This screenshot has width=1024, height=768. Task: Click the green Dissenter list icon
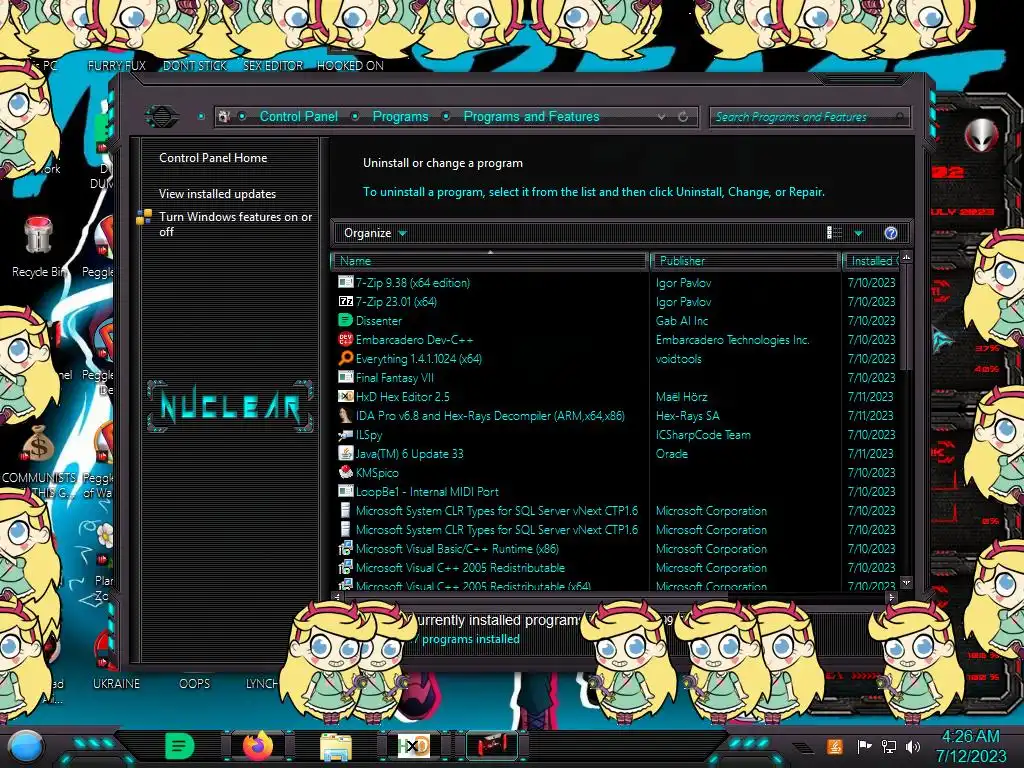(345, 320)
